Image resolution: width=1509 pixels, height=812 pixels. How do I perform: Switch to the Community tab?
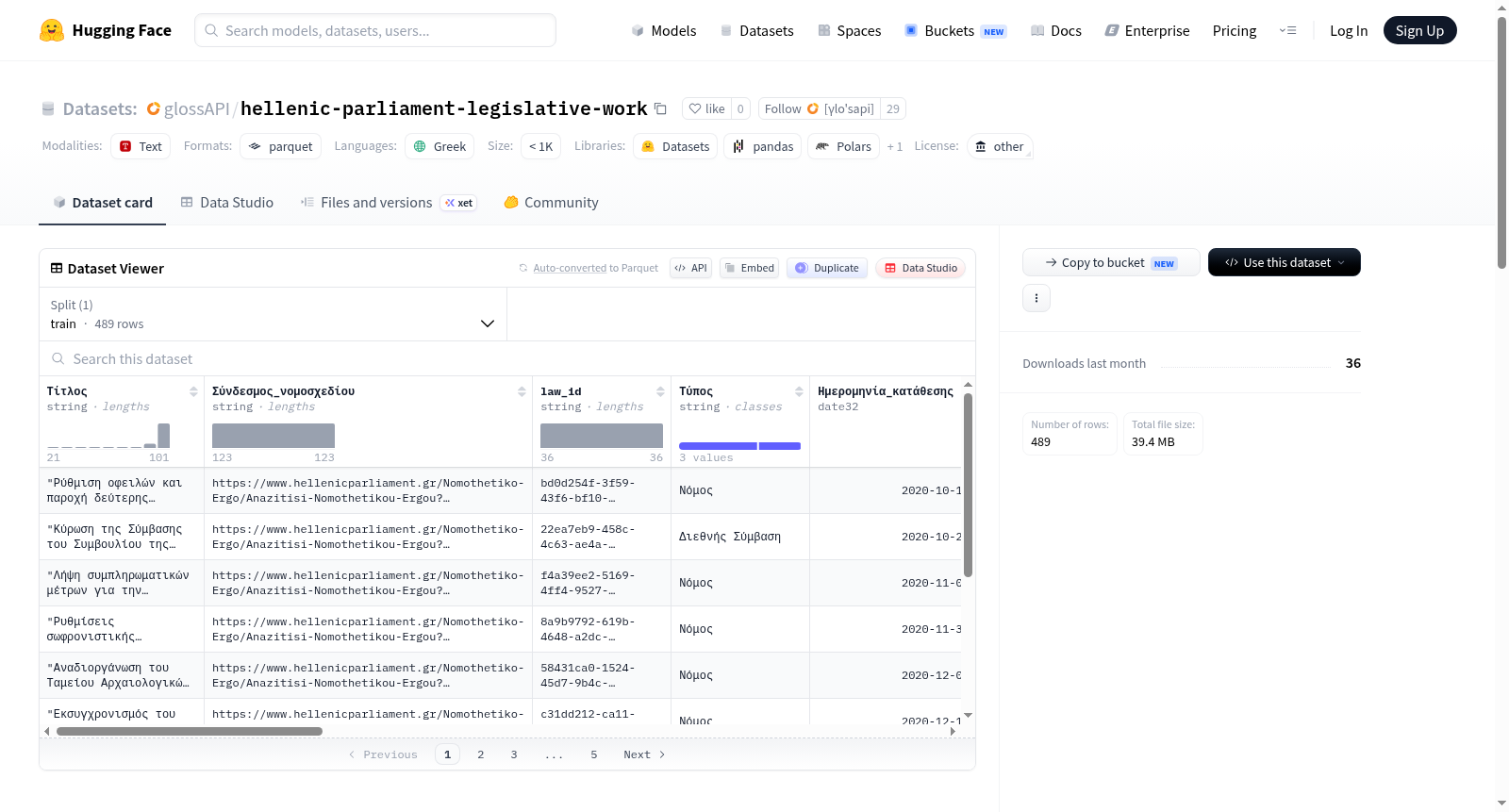[x=552, y=203]
